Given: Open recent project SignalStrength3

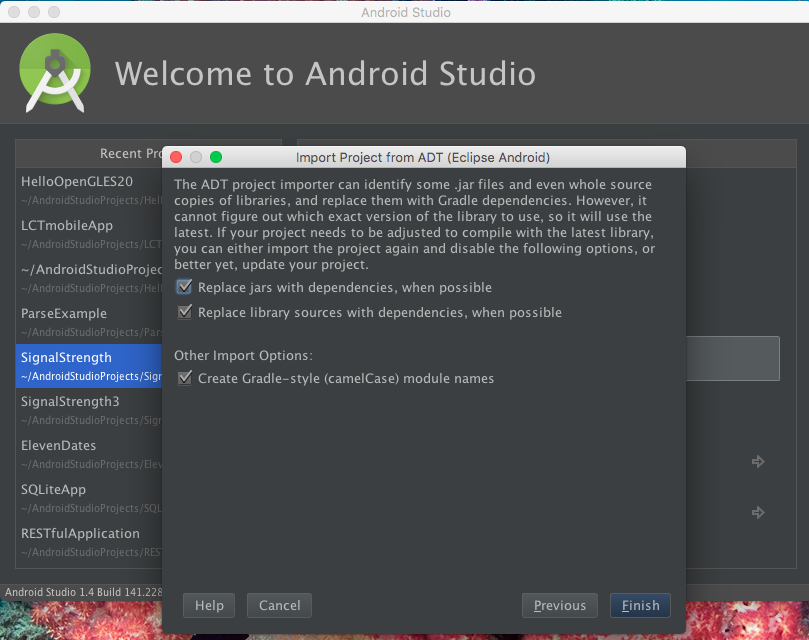Looking at the screenshot, I should point(89,410).
